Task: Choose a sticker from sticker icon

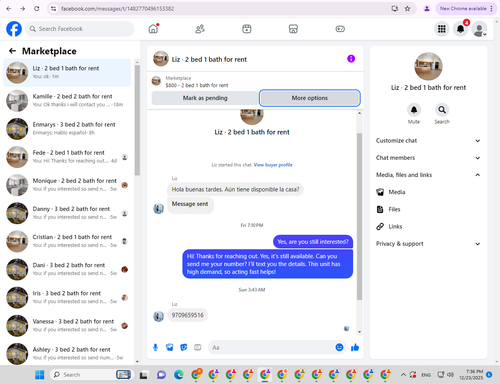Action: click(x=184, y=348)
